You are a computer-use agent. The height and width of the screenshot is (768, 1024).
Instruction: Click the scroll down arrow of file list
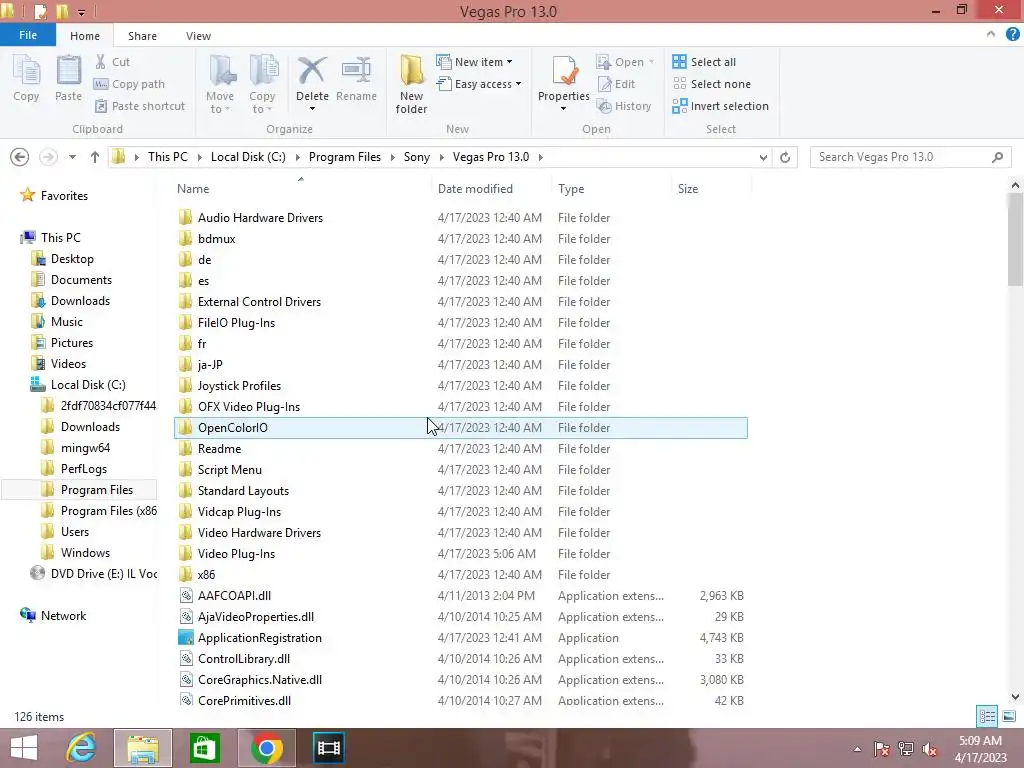[1015, 697]
